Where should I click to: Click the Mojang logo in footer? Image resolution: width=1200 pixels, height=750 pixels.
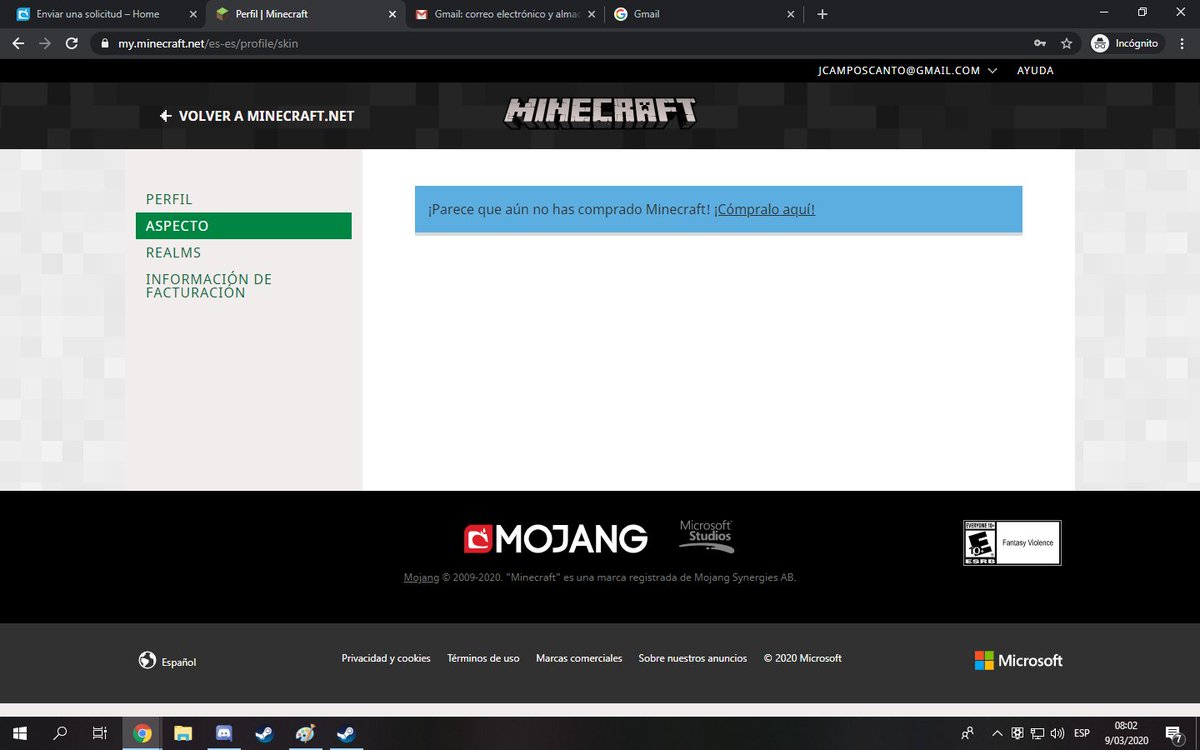556,539
